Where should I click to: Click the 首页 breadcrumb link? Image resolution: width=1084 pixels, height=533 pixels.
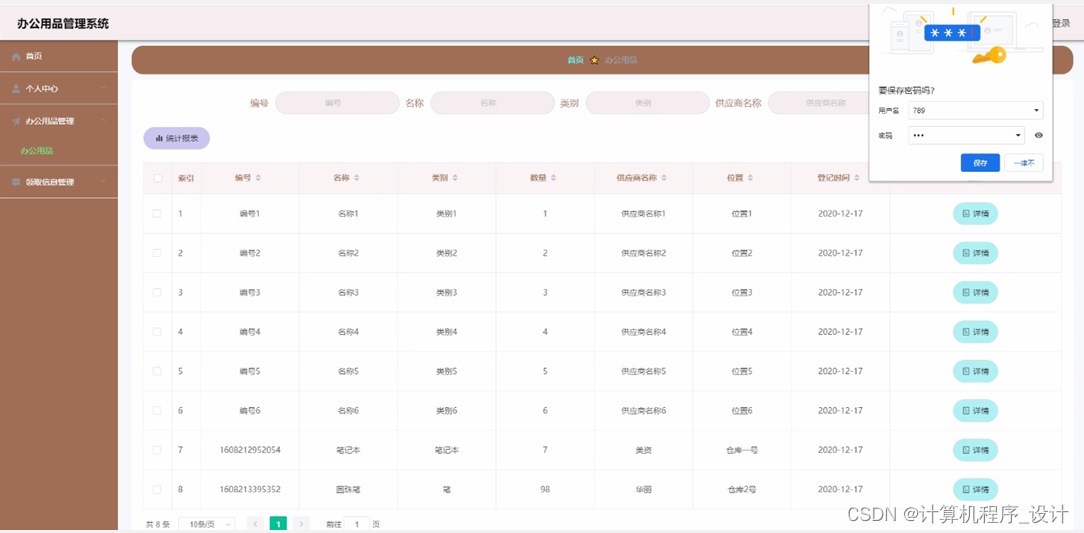click(575, 60)
